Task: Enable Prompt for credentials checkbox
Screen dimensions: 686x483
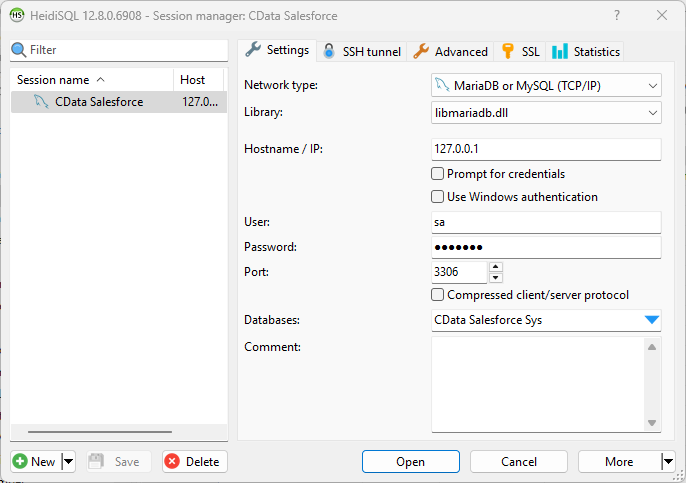Action: point(438,174)
